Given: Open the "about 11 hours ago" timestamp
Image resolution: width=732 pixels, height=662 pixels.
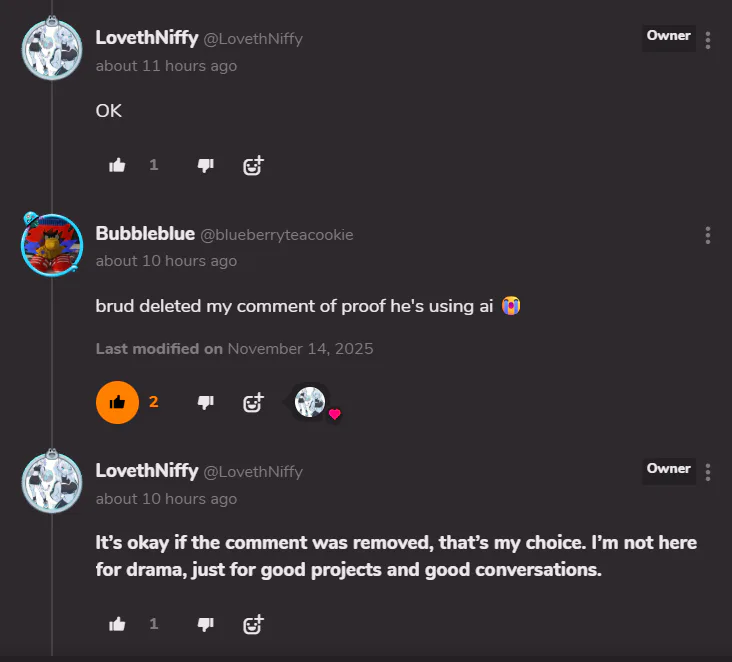Looking at the screenshot, I should (166, 66).
